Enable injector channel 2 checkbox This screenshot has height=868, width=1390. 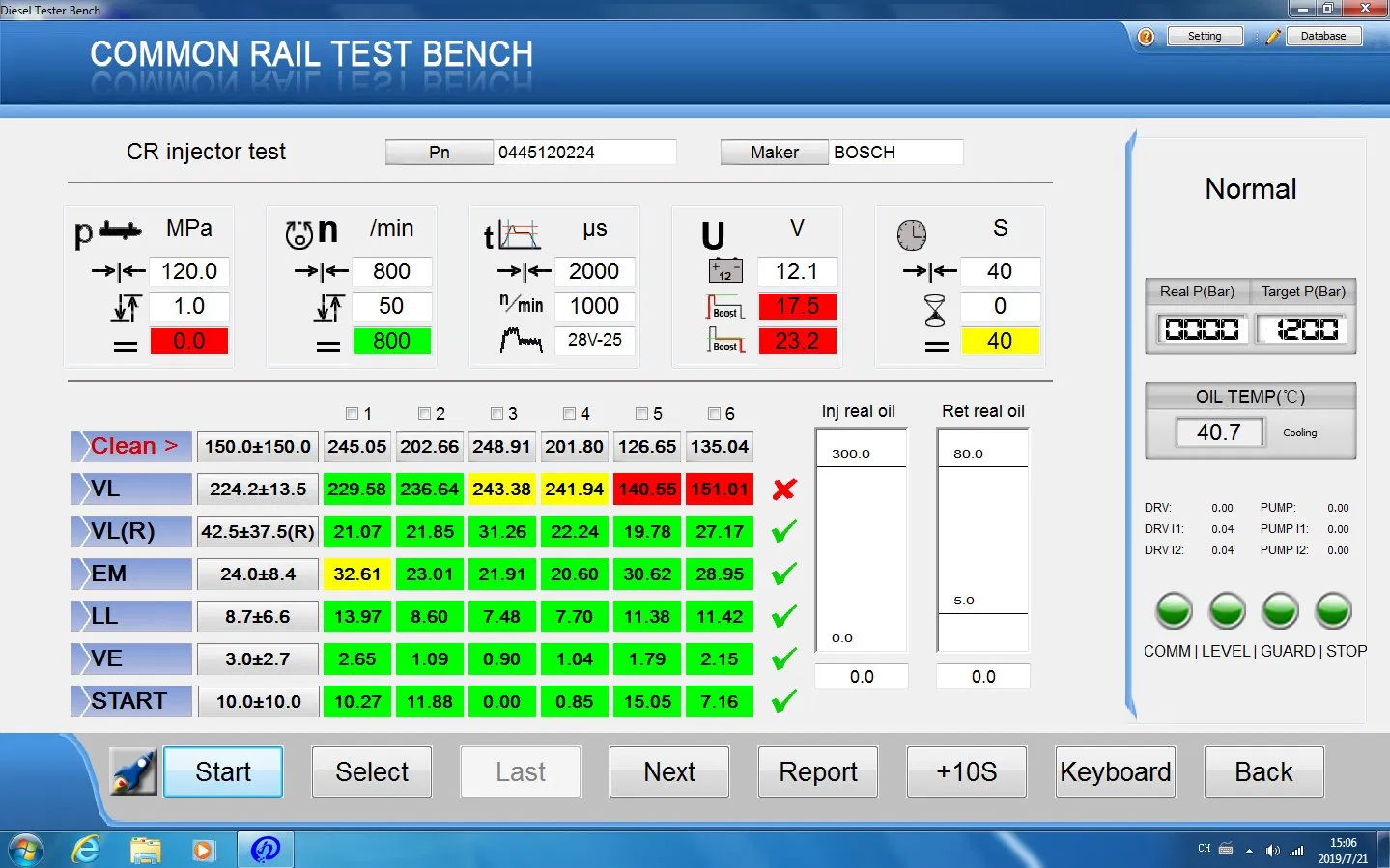pyautogui.click(x=425, y=413)
